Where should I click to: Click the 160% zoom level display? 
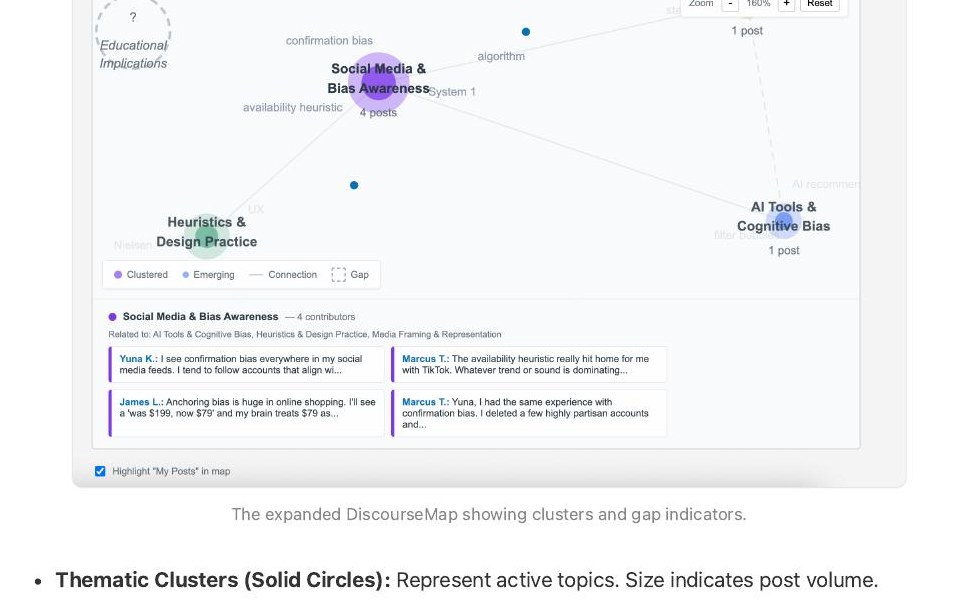[758, 4]
